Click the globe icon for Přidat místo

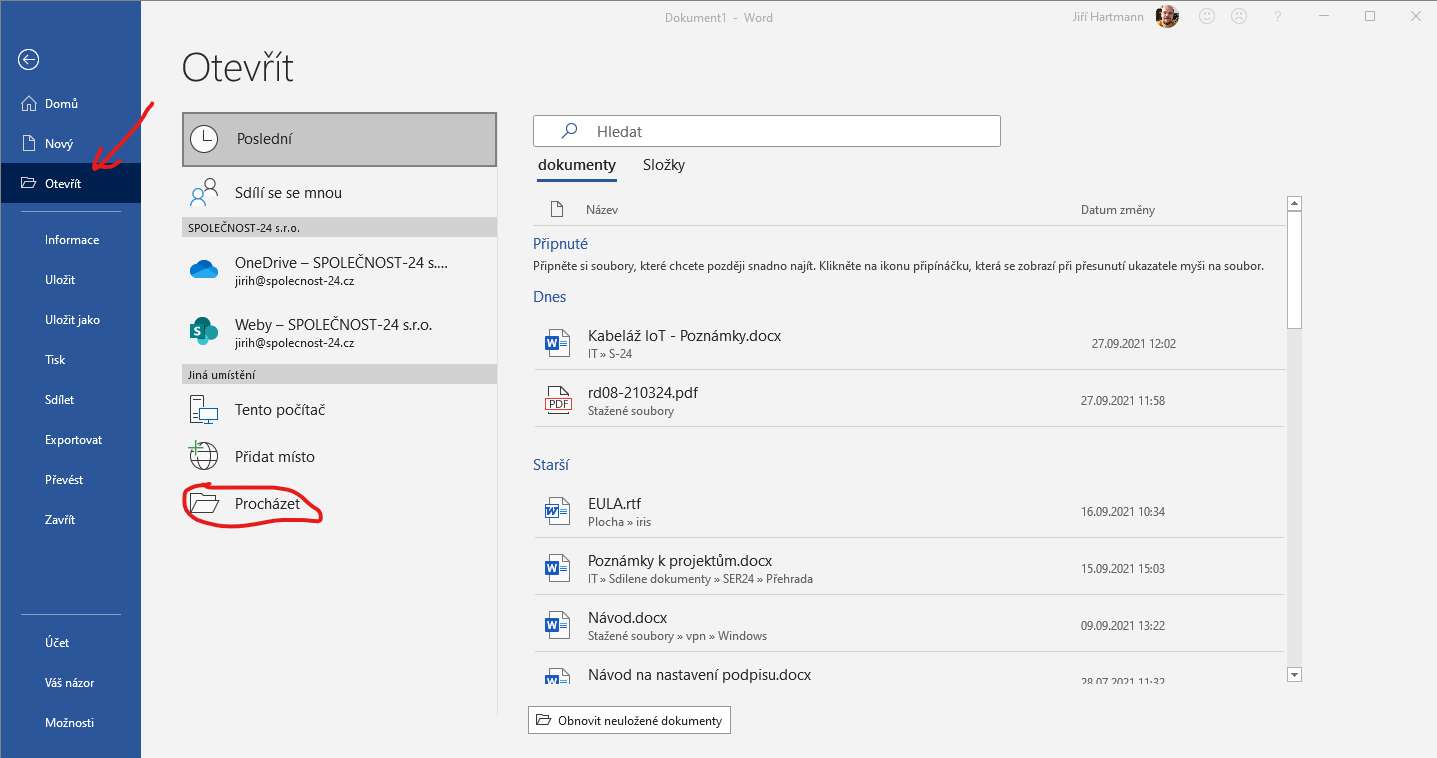tap(204, 456)
